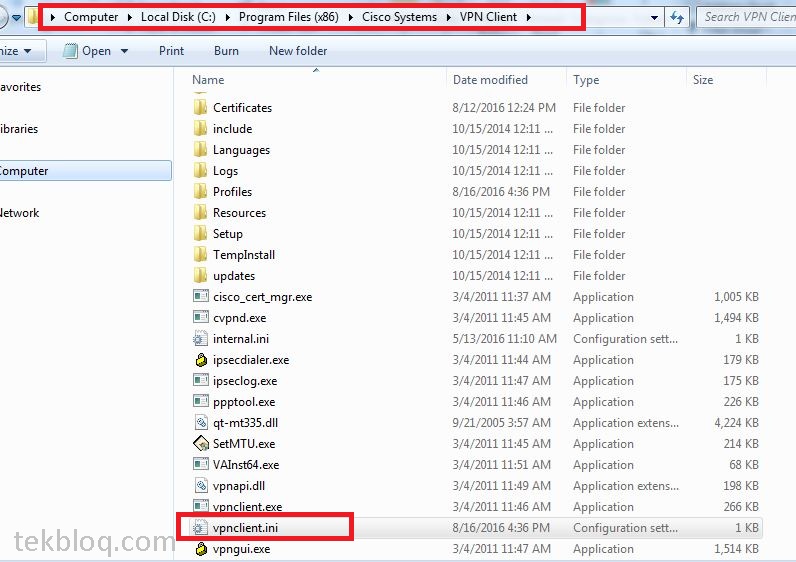Expand the arrow after VPN Client
Image resolution: width=796 pixels, height=562 pixels.
click(528, 17)
